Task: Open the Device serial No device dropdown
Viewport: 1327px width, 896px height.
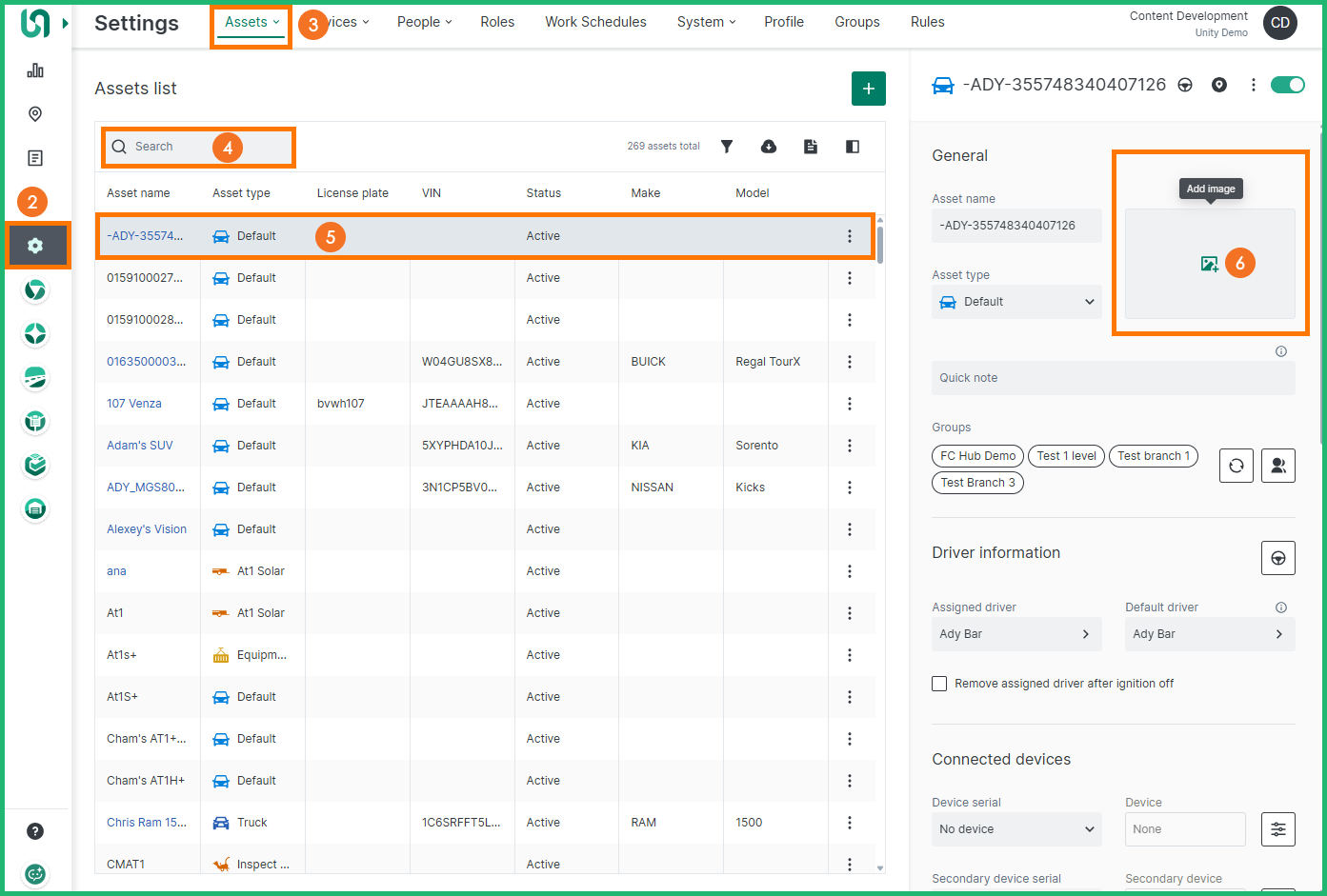Action: point(1015,829)
